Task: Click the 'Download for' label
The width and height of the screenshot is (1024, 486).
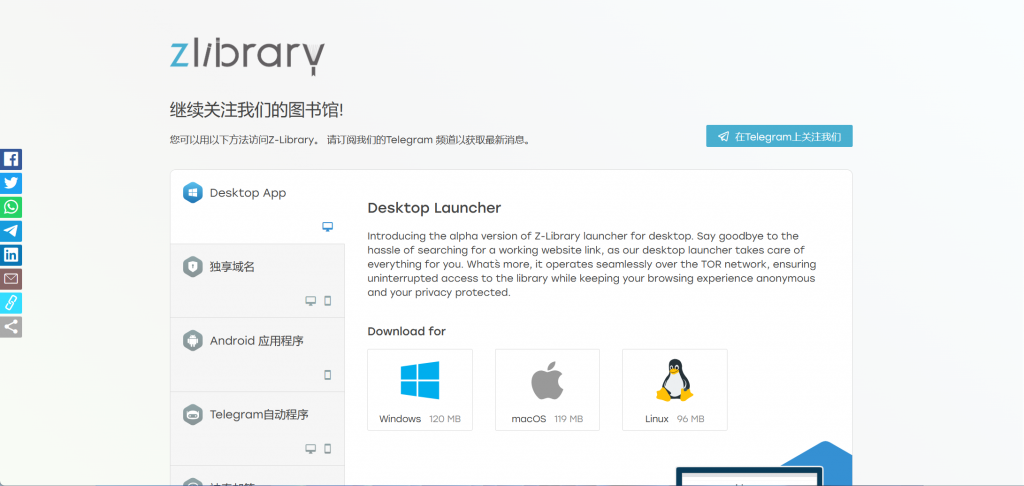Action: click(x=407, y=331)
